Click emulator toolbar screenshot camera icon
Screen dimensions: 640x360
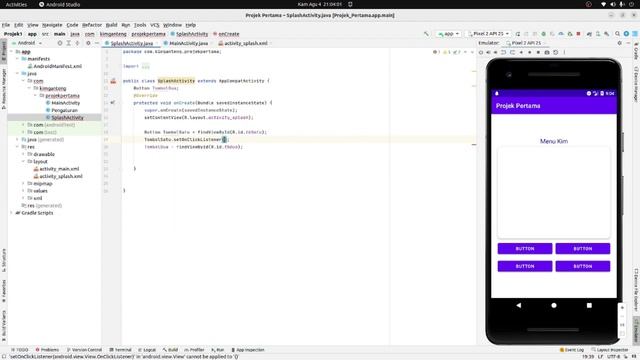click(x=547, y=52)
